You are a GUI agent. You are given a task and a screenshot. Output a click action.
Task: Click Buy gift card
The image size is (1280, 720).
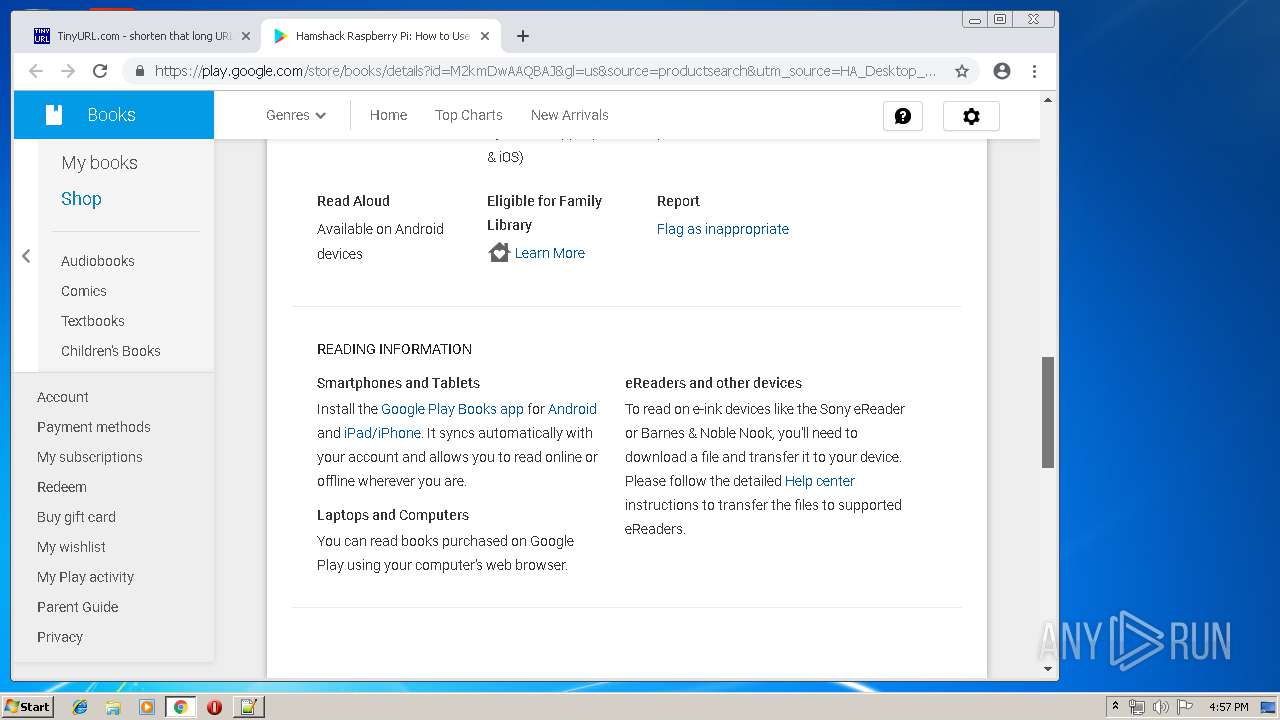tap(76, 517)
